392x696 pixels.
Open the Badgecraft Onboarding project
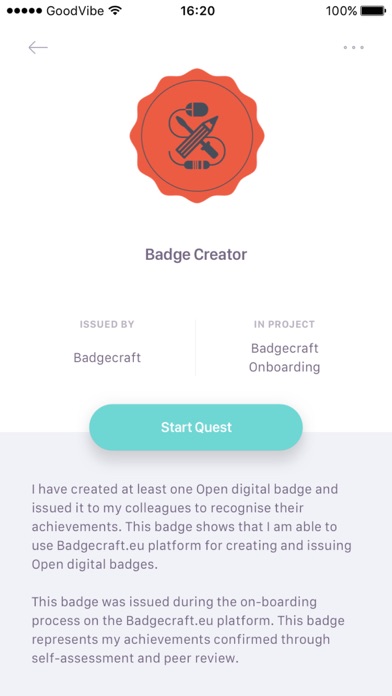[x=284, y=358]
